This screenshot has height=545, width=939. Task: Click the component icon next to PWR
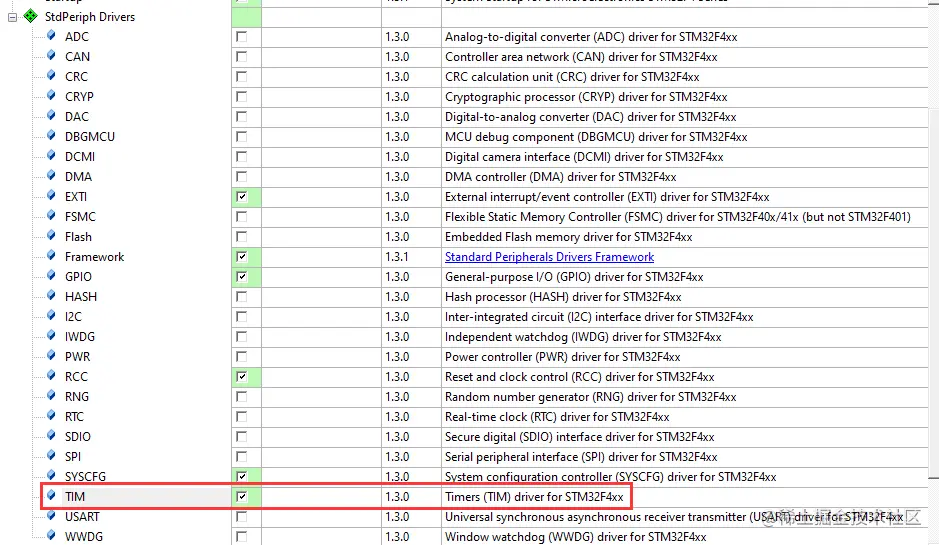tap(52, 356)
